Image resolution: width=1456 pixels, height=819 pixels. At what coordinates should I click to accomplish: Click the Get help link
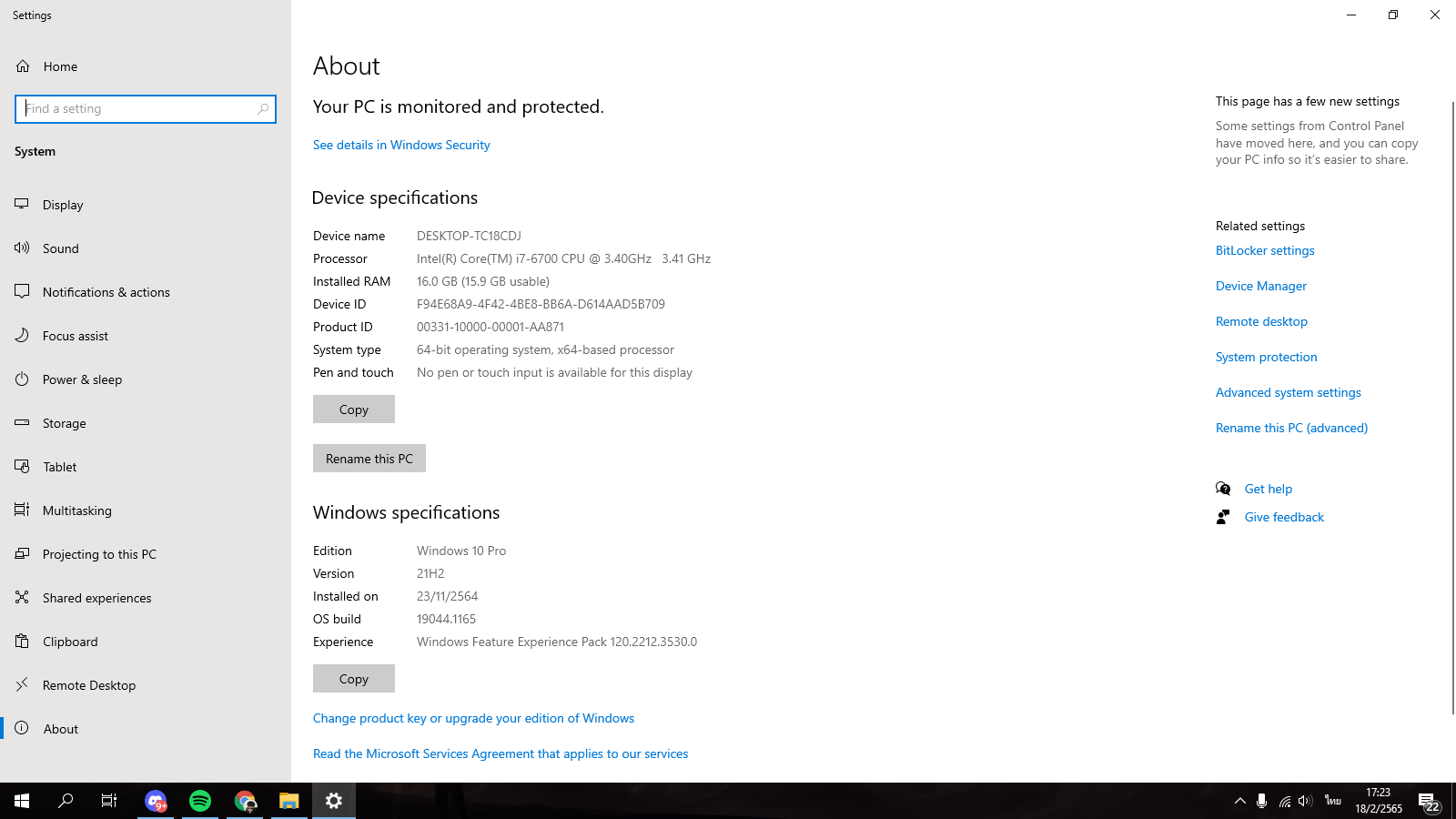(1269, 489)
